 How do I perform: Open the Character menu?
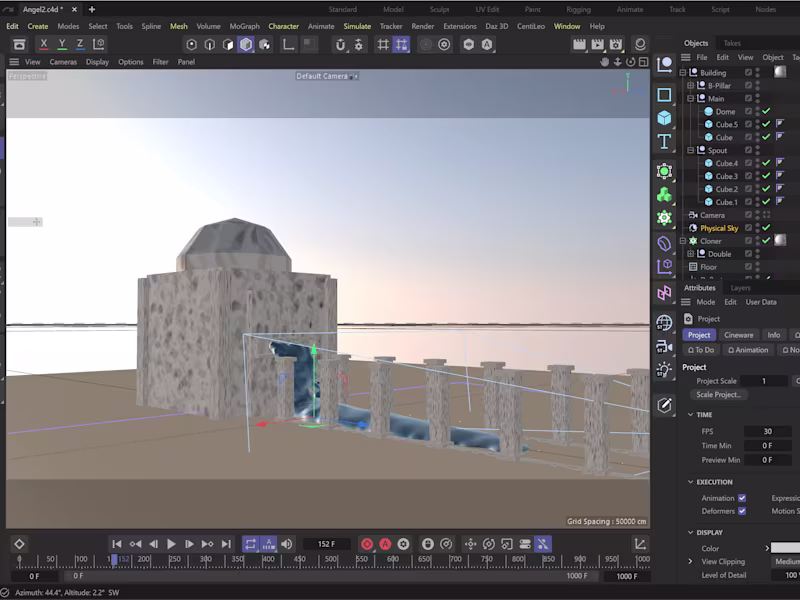pyautogui.click(x=284, y=26)
